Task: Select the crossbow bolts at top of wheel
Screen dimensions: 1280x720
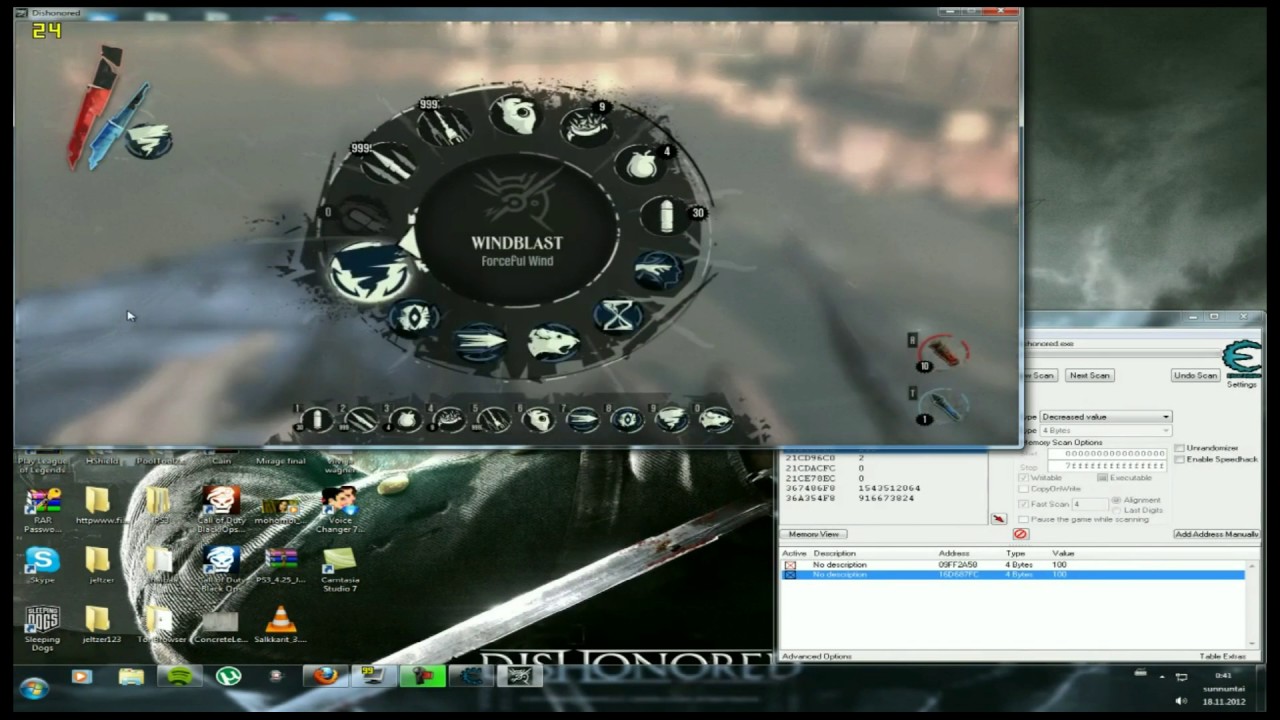Action: 446,126
